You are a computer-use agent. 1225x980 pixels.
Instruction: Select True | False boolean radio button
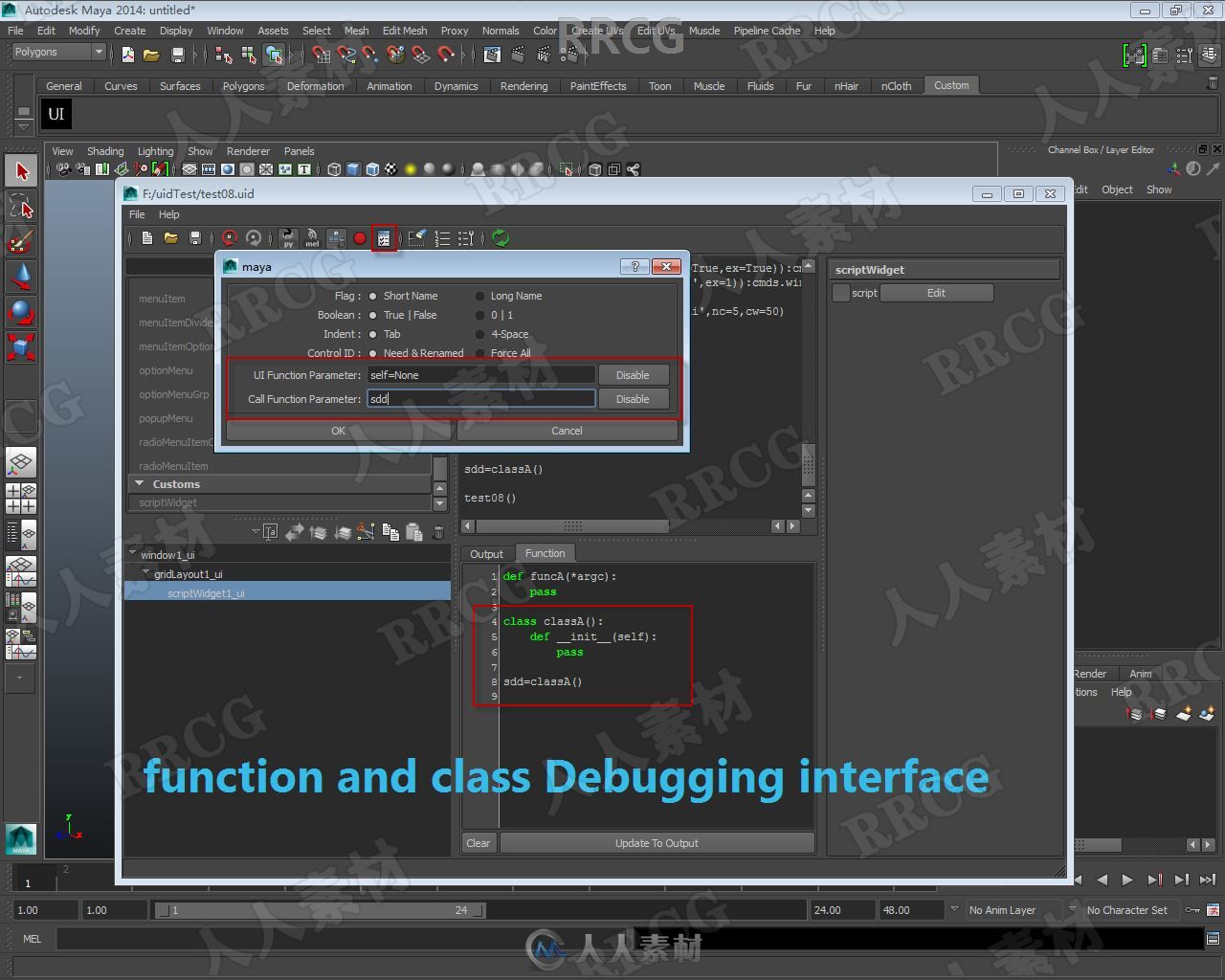click(373, 315)
